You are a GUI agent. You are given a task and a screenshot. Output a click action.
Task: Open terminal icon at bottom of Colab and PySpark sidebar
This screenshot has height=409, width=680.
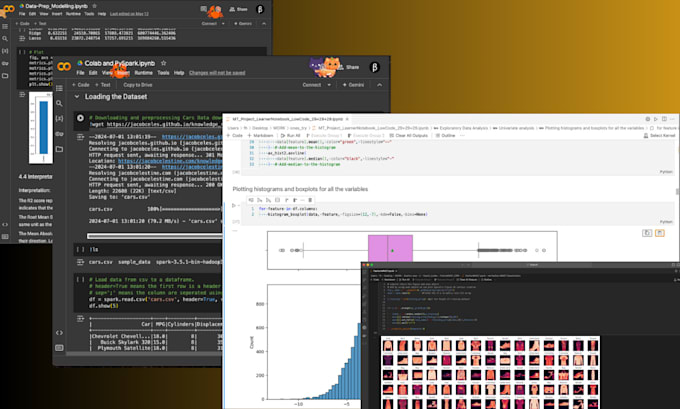(59, 348)
